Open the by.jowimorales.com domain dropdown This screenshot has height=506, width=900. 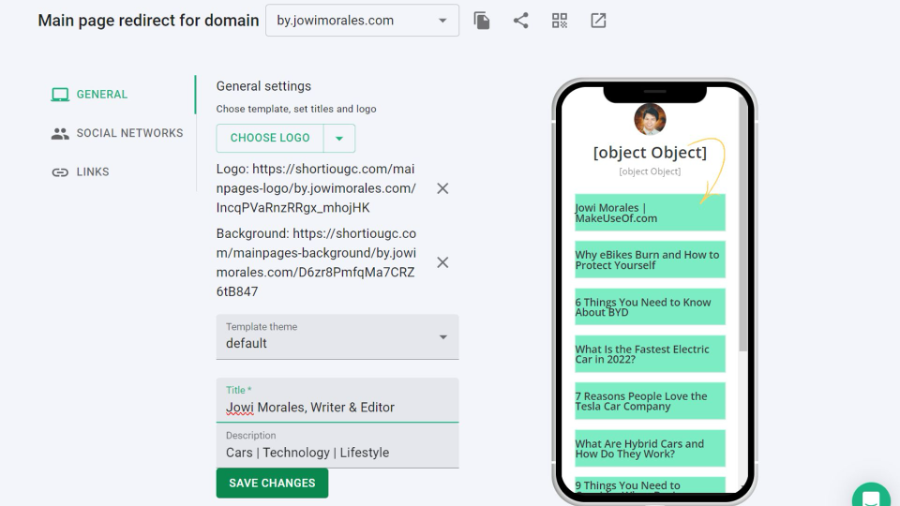pos(362,21)
